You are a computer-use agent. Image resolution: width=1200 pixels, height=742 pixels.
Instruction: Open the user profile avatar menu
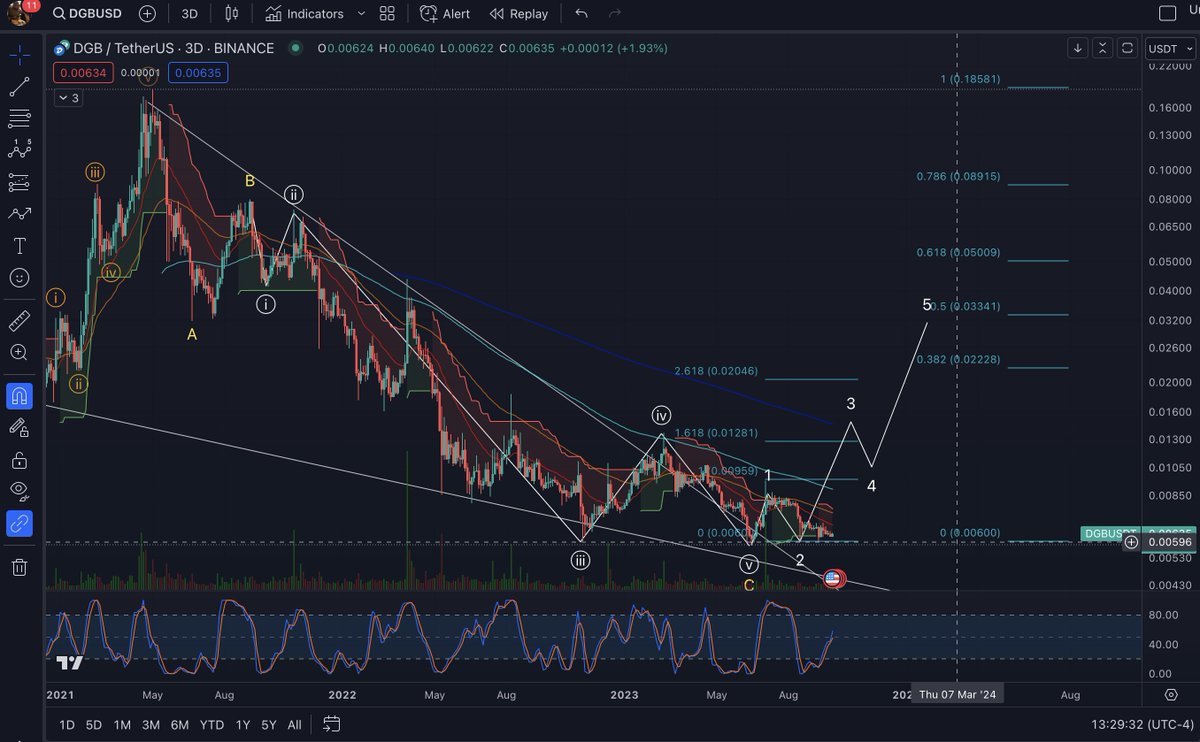[17, 13]
